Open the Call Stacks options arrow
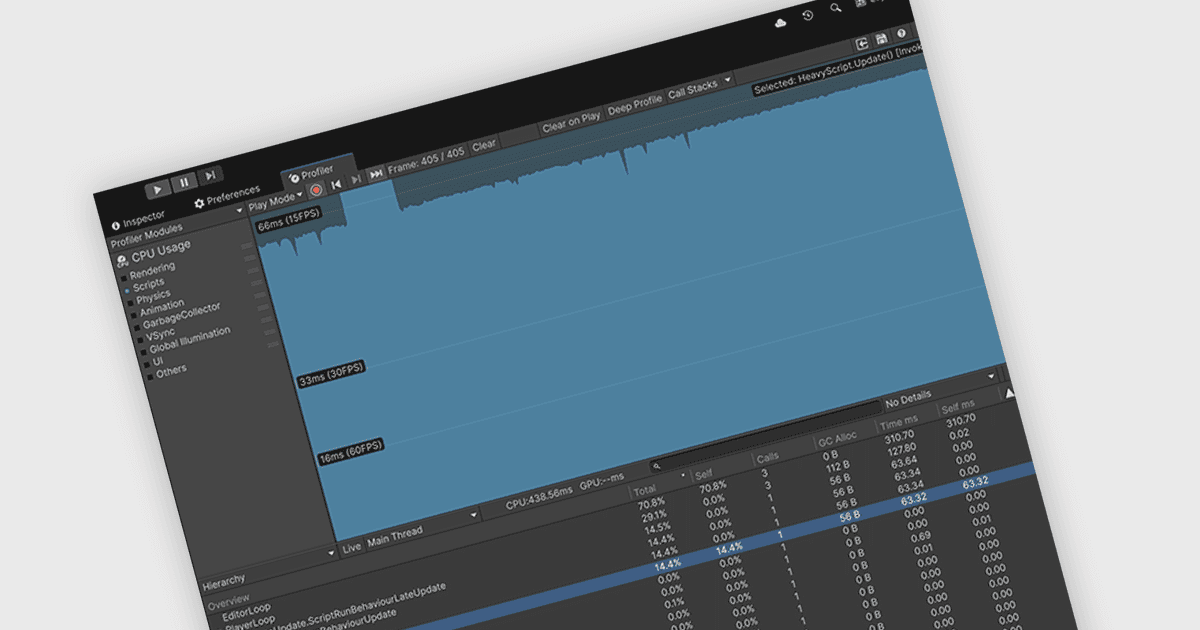The height and width of the screenshot is (630, 1200). [727, 81]
